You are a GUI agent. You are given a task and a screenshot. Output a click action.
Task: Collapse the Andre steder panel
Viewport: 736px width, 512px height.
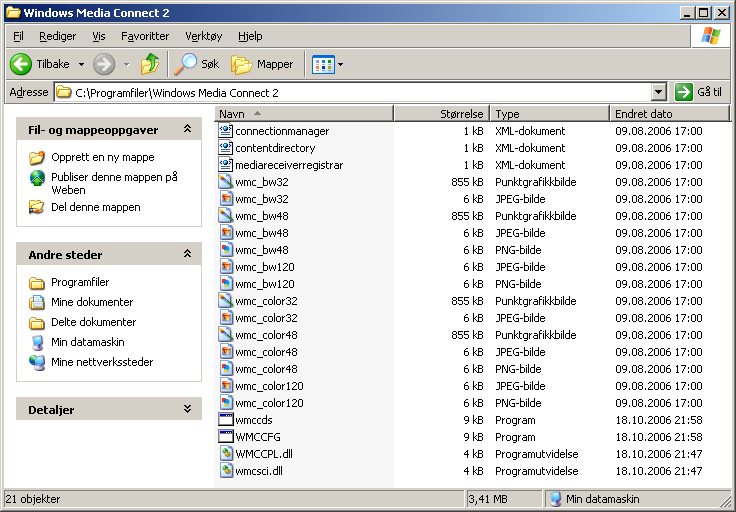(187, 254)
